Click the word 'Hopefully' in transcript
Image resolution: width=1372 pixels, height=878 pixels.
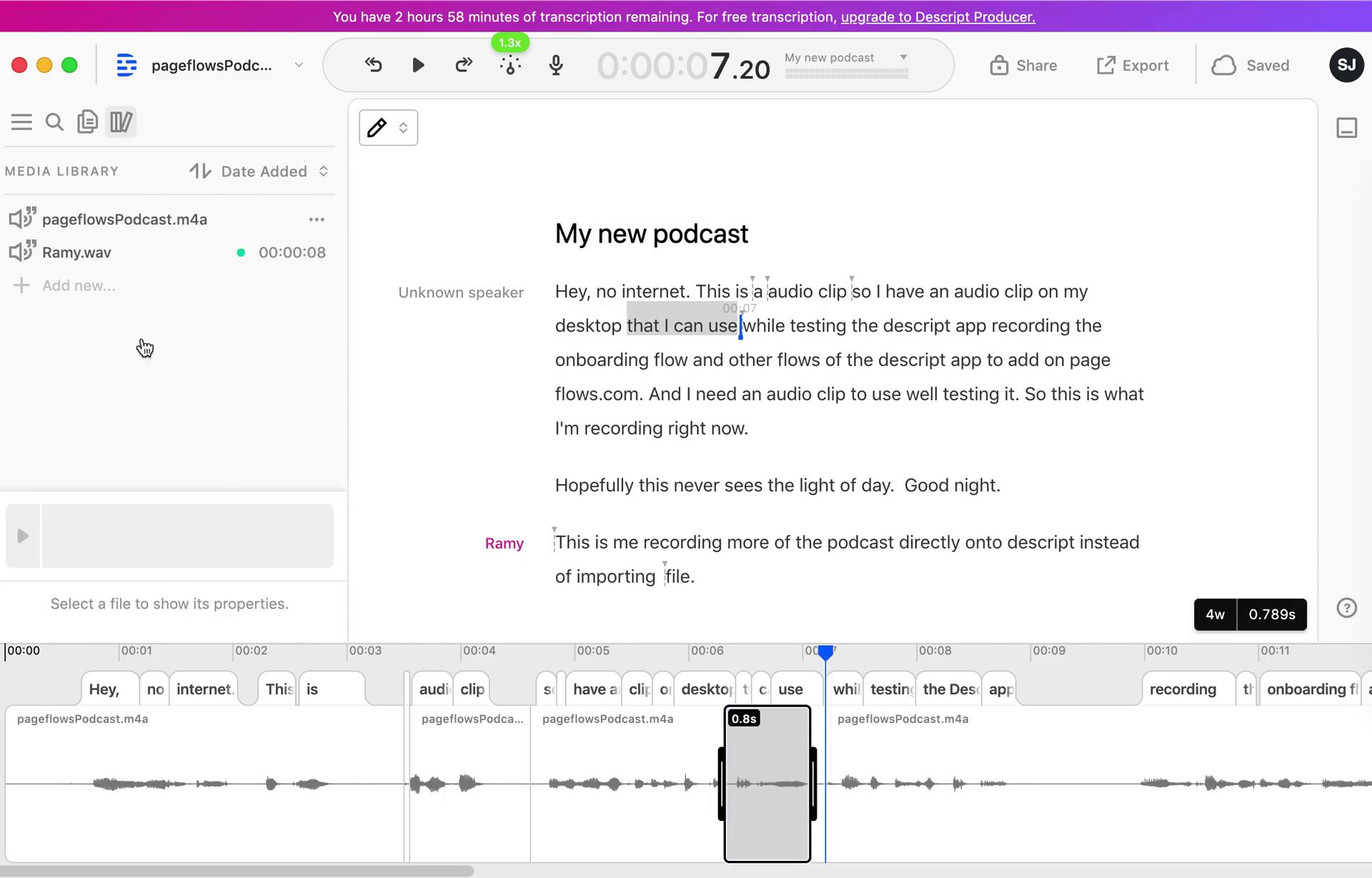click(x=594, y=485)
